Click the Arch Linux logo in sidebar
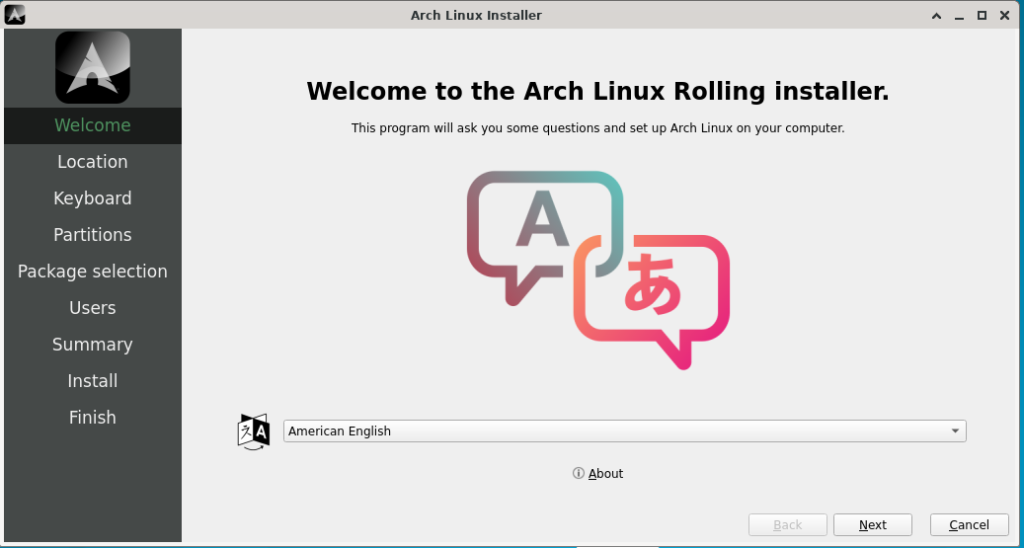This screenshot has height=548, width=1024. 93,67
